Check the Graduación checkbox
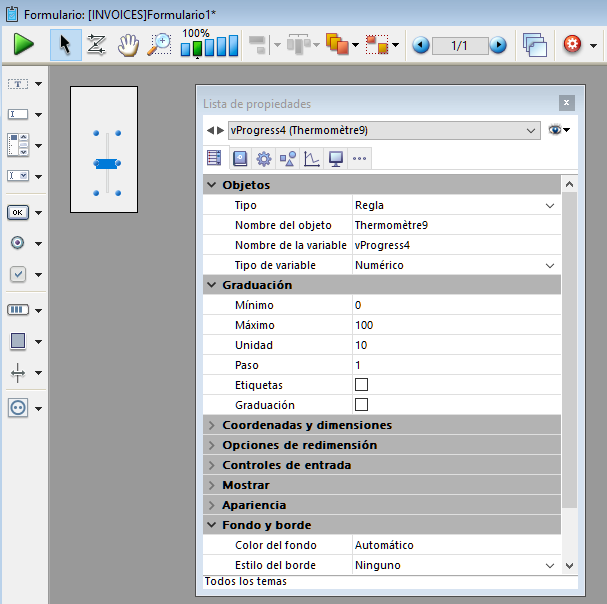This screenshot has height=604, width=607. pyautogui.click(x=361, y=405)
